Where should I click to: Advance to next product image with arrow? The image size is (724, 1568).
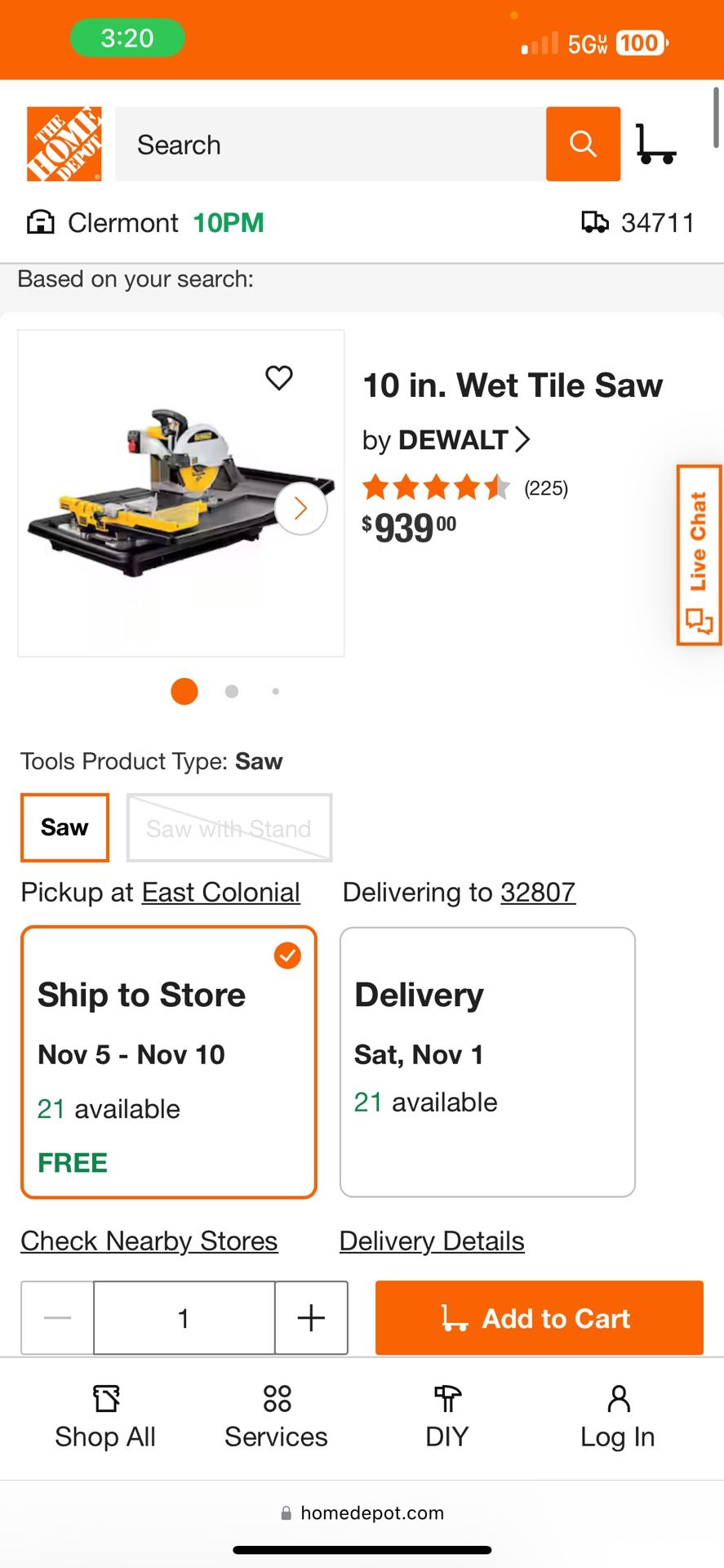pos(300,509)
